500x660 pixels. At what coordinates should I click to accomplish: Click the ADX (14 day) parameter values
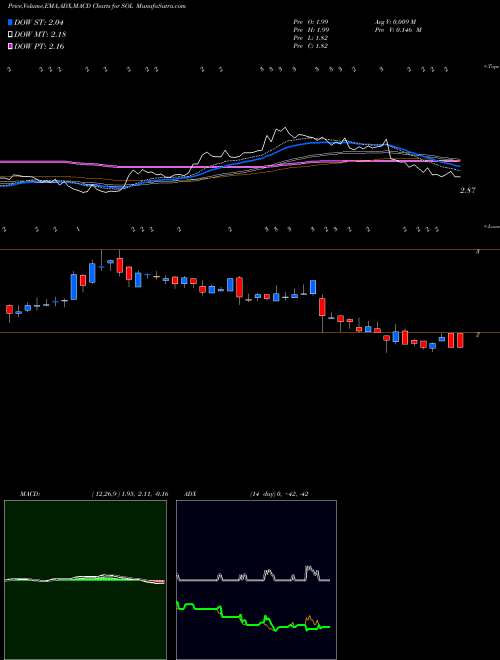coord(279,494)
